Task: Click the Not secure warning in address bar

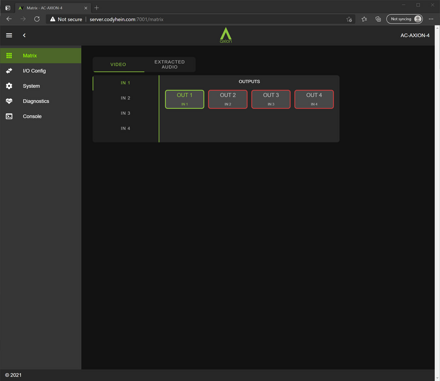Action: tap(66, 19)
